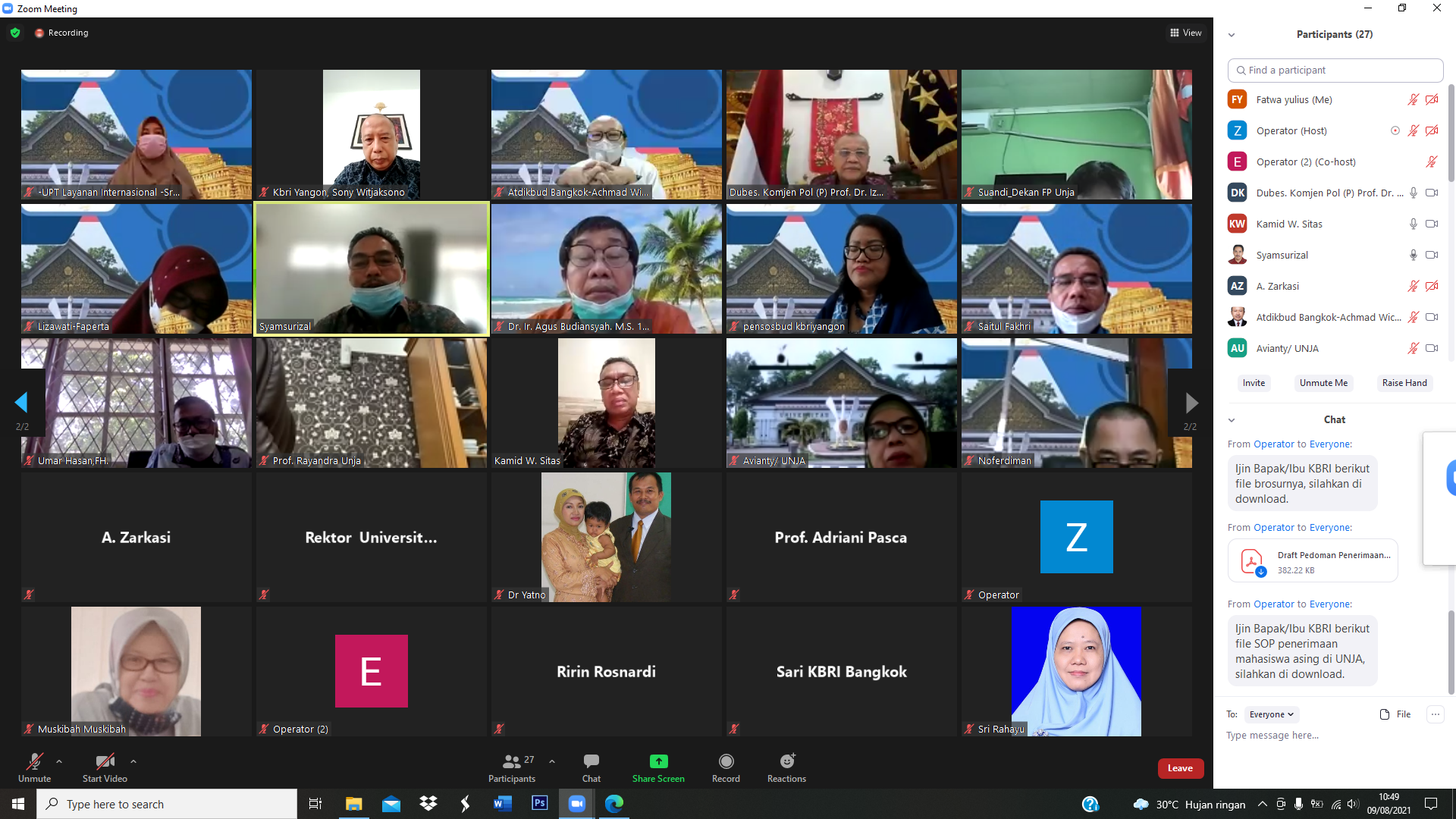Click the green encryption shield icon
1456x819 pixels.
coord(15,33)
